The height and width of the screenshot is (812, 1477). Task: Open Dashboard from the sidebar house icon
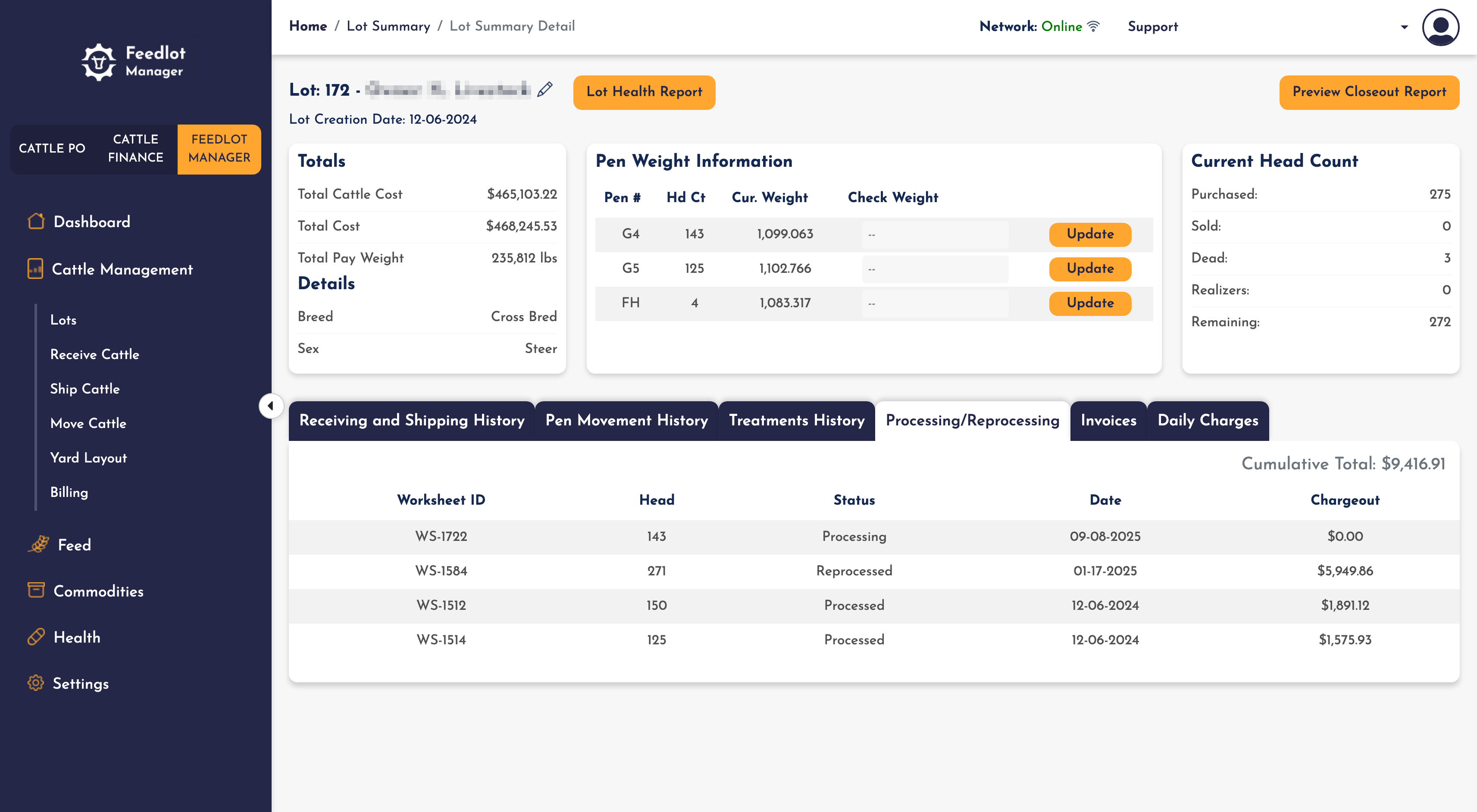click(x=35, y=221)
